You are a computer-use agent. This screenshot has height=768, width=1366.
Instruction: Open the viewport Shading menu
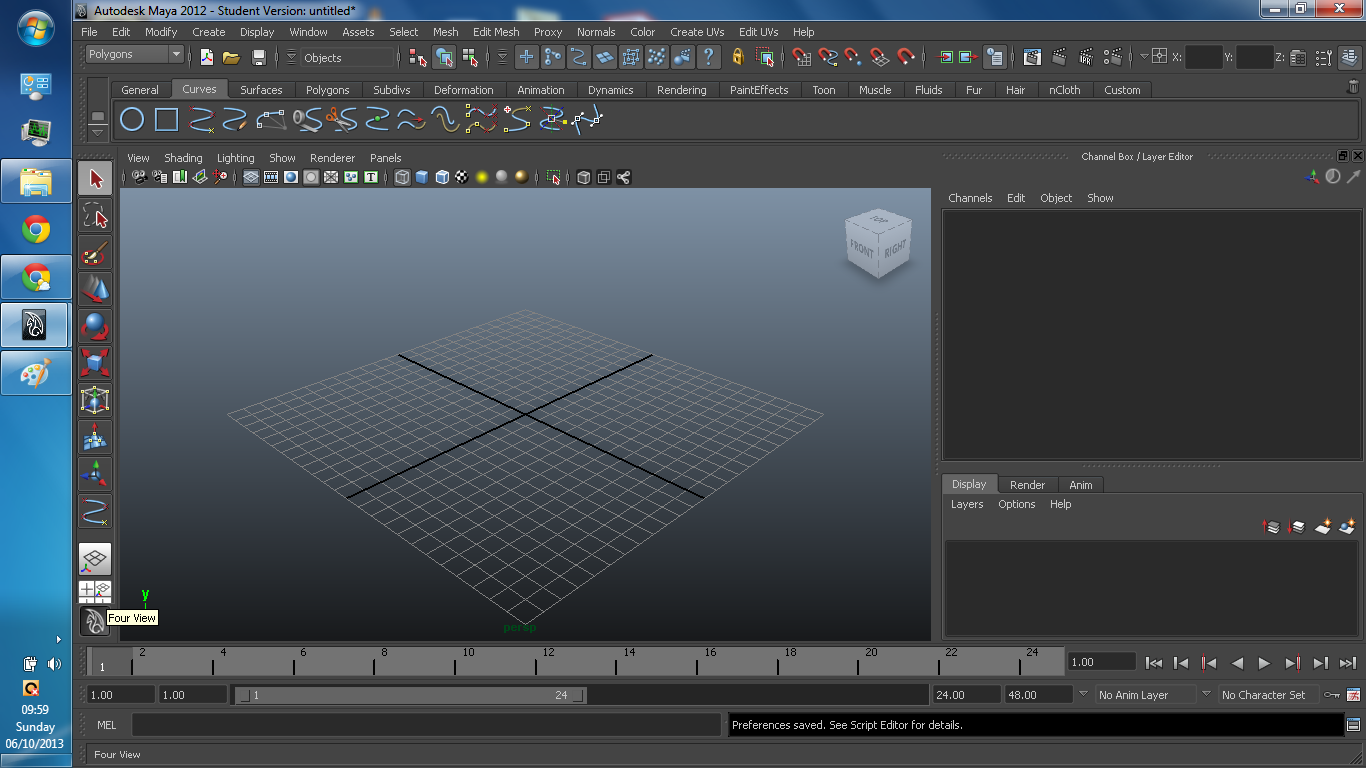(183, 158)
